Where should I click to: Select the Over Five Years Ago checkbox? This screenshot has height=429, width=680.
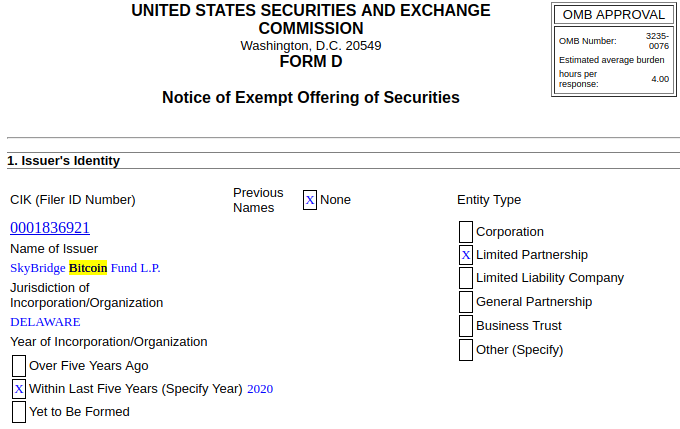pos(19,366)
